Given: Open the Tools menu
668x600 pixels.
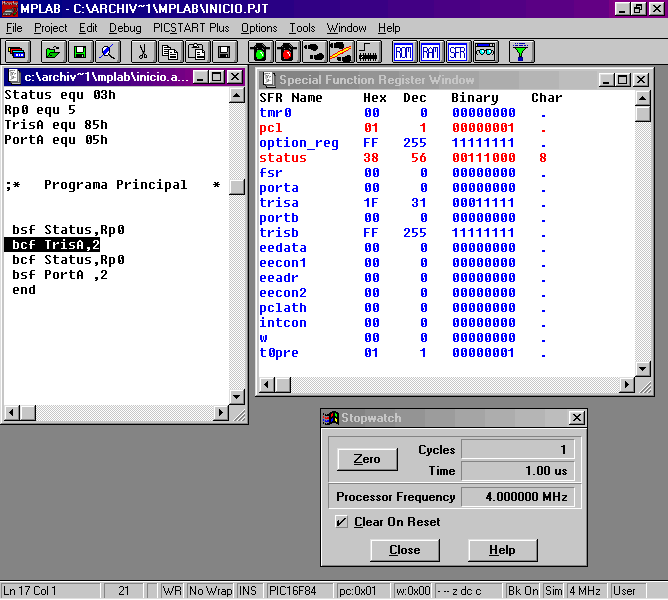Looking at the screenshot, I should click(x=302, y=28).
